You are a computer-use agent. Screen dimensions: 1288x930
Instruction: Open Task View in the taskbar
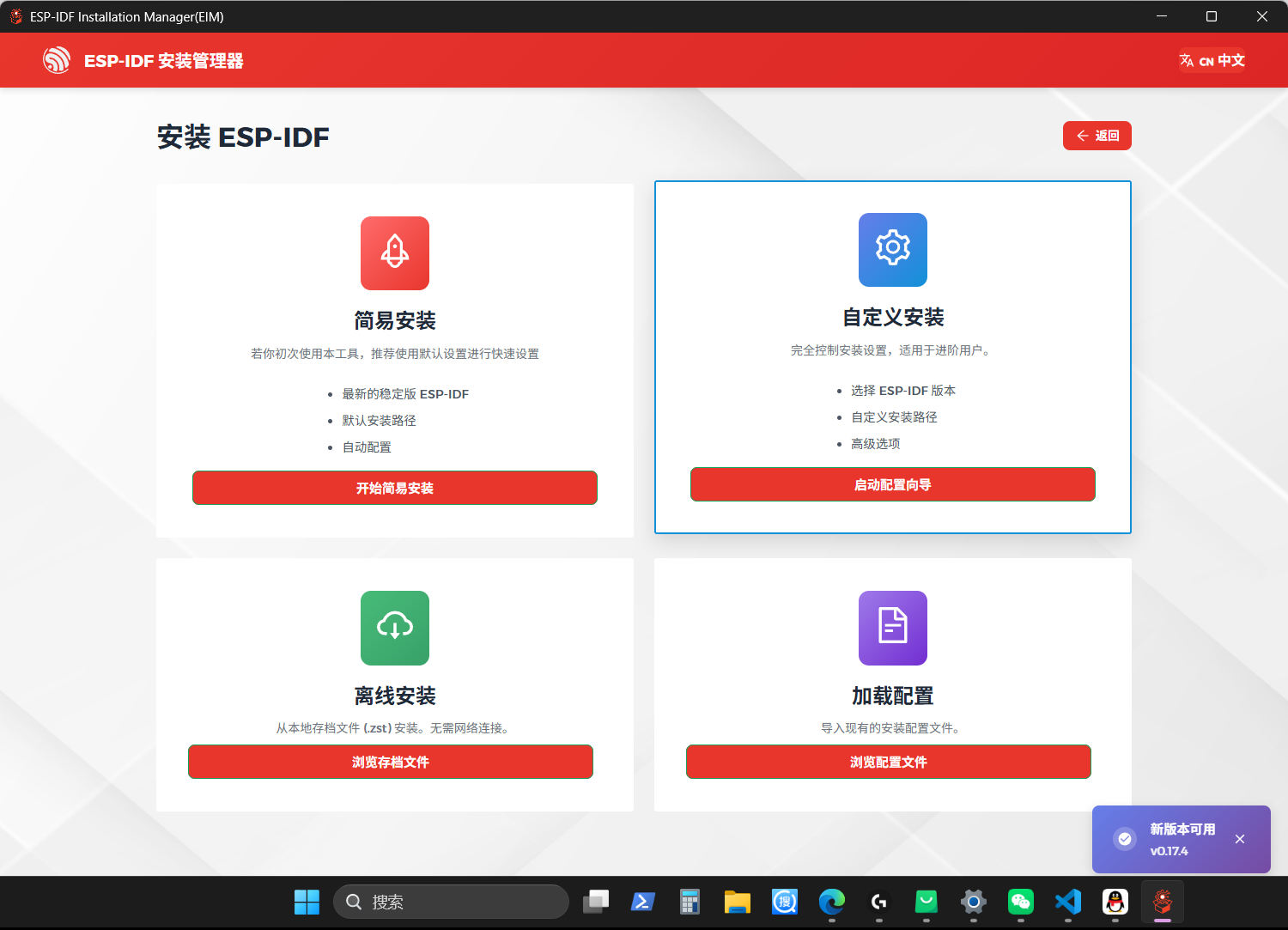tap(596, 902)
